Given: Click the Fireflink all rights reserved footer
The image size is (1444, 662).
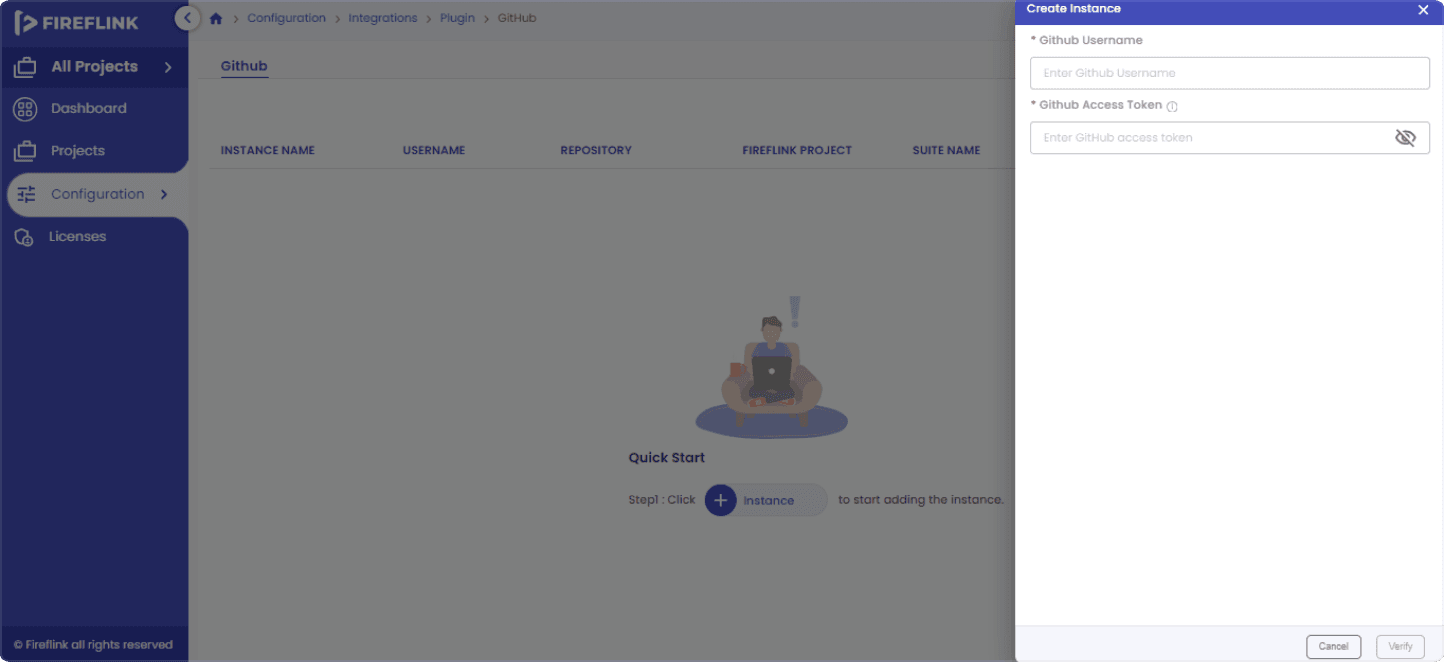Looking at the screenshot, I should [93, 645].
